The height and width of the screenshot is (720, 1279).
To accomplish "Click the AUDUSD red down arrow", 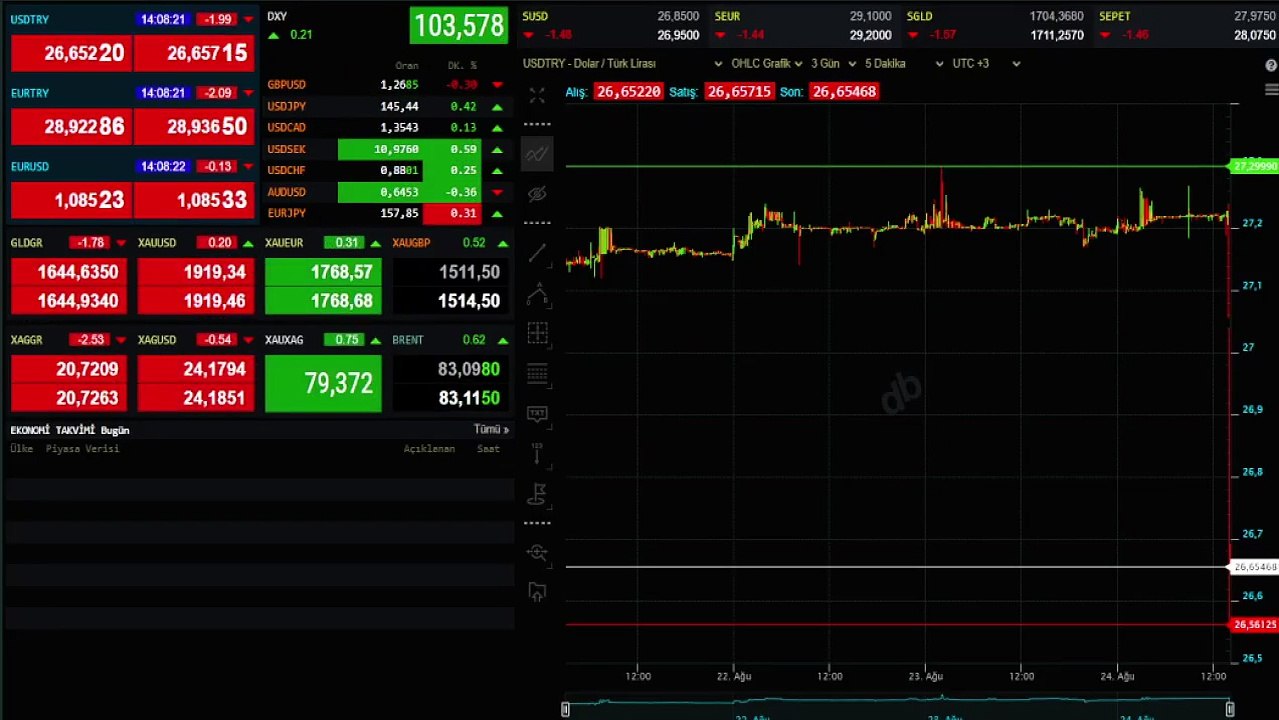I will pos(497,192).
